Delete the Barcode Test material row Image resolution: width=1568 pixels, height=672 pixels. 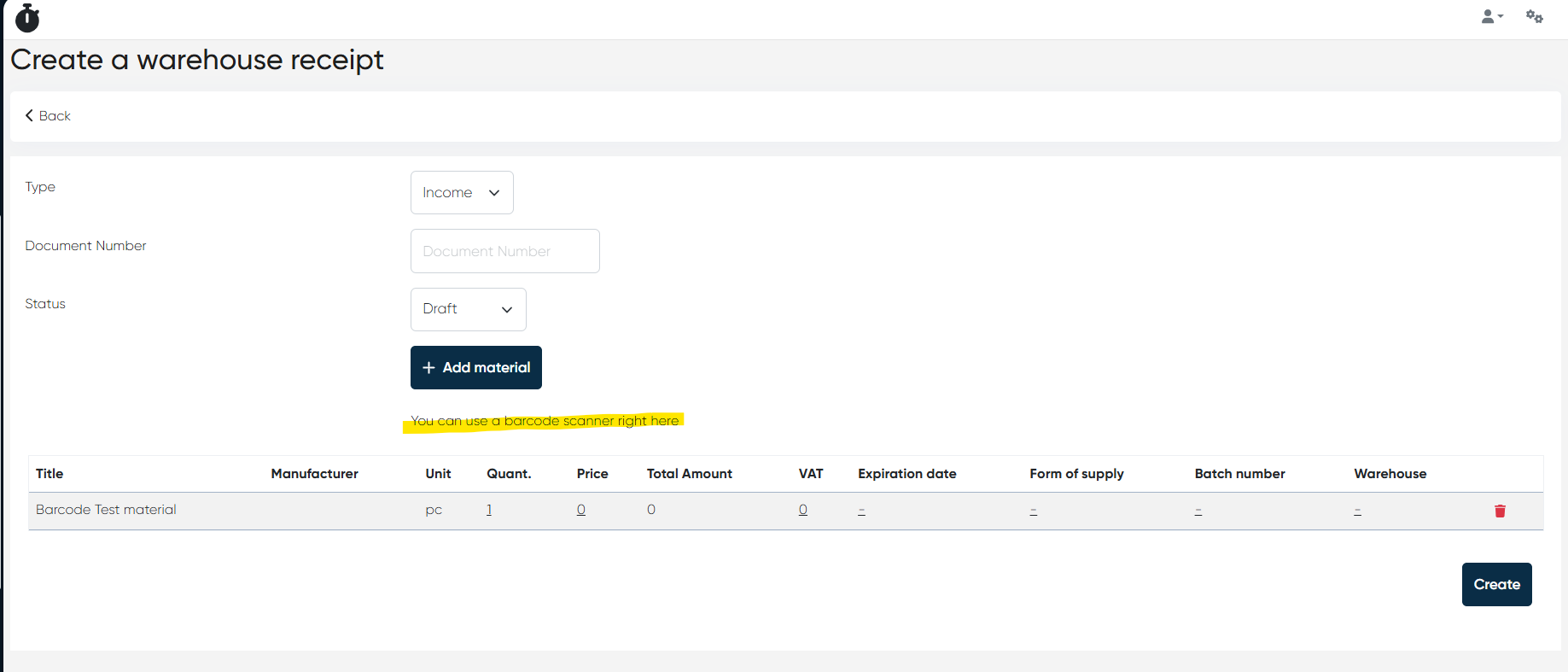pos(1500,511)
